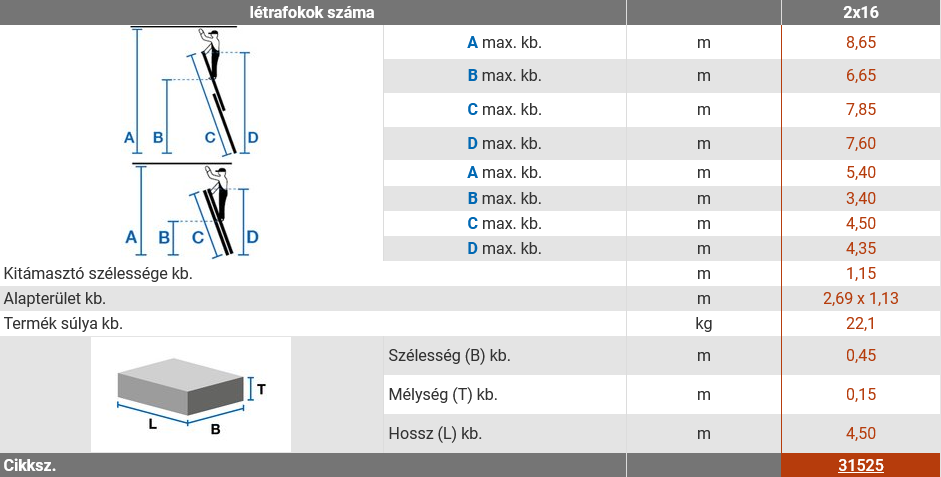Click the kg unit cell
Image resolution: width=941 pixels, height=477 pixels.
point(703,324)
